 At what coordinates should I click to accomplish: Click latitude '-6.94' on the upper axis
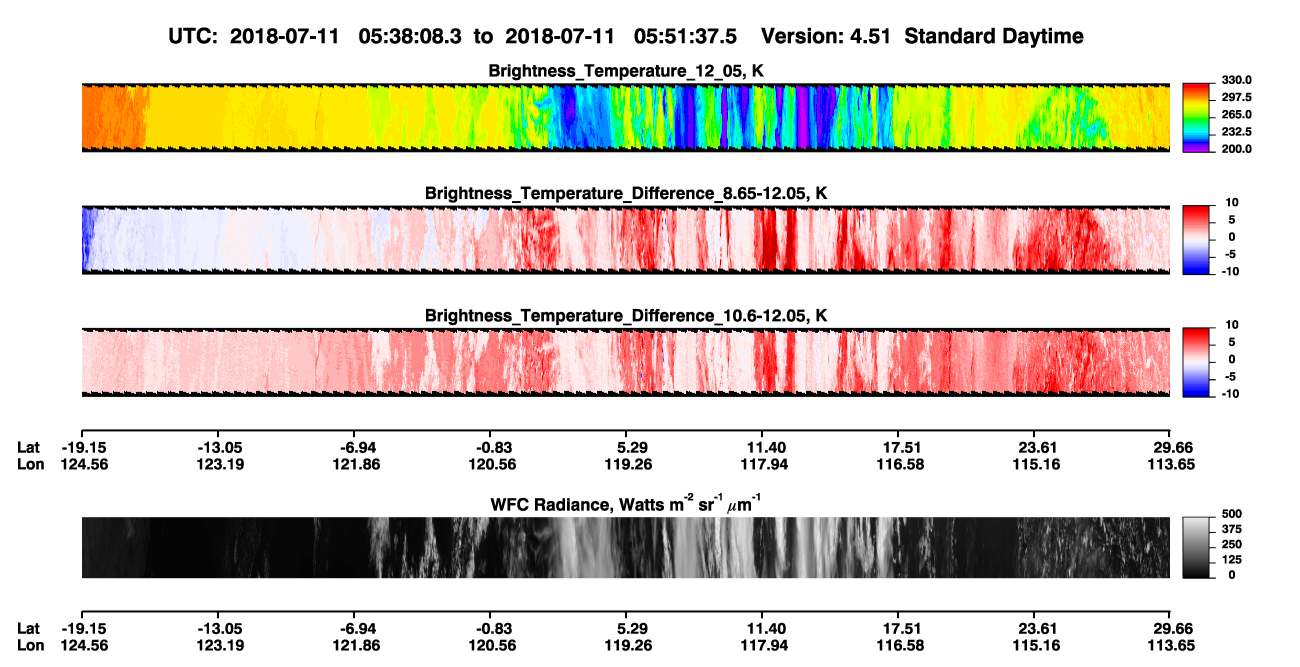(358, 448)
